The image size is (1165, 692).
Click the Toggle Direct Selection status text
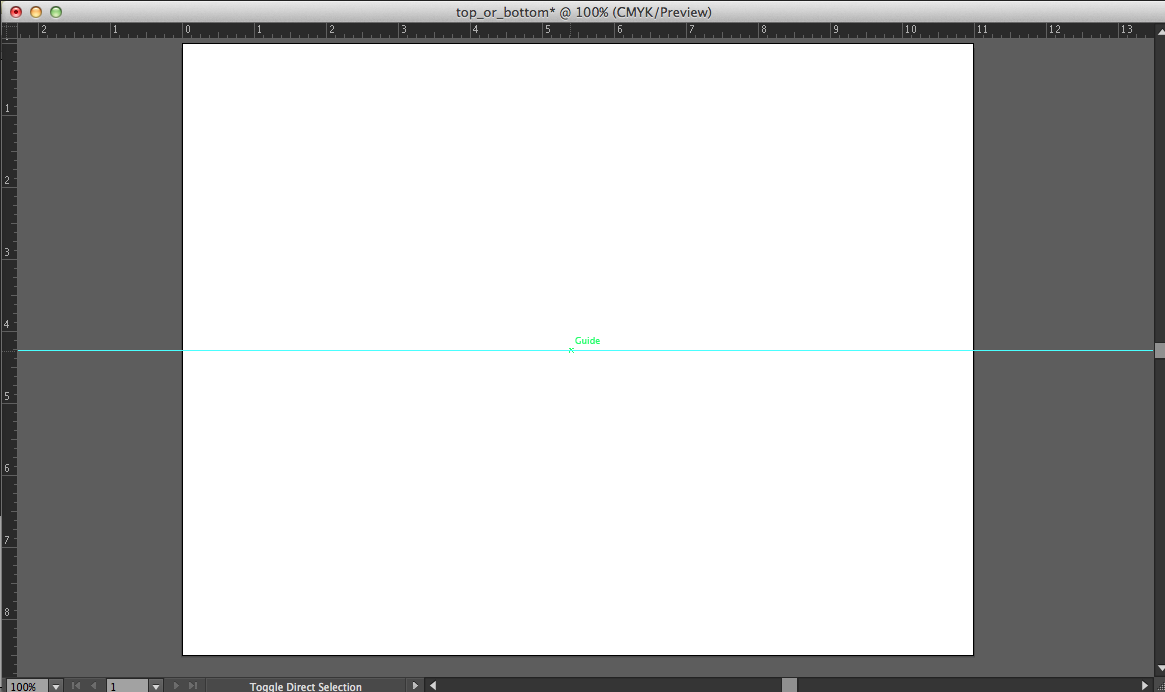tap(305, 686)
